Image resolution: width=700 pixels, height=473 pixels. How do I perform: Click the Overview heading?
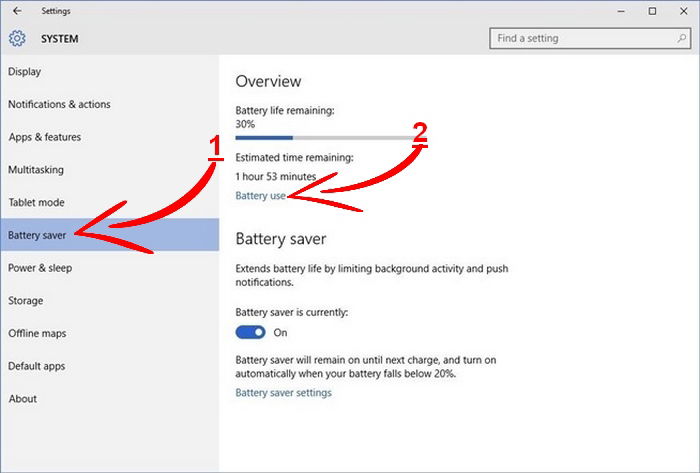(268, 81)
